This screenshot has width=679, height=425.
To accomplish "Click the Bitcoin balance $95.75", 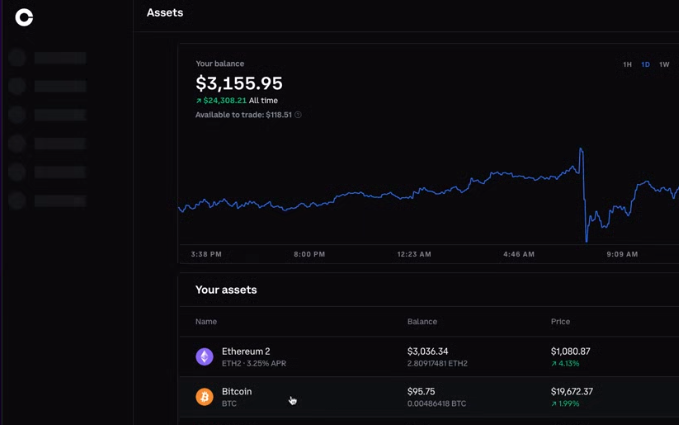I will tap(421, 392).
